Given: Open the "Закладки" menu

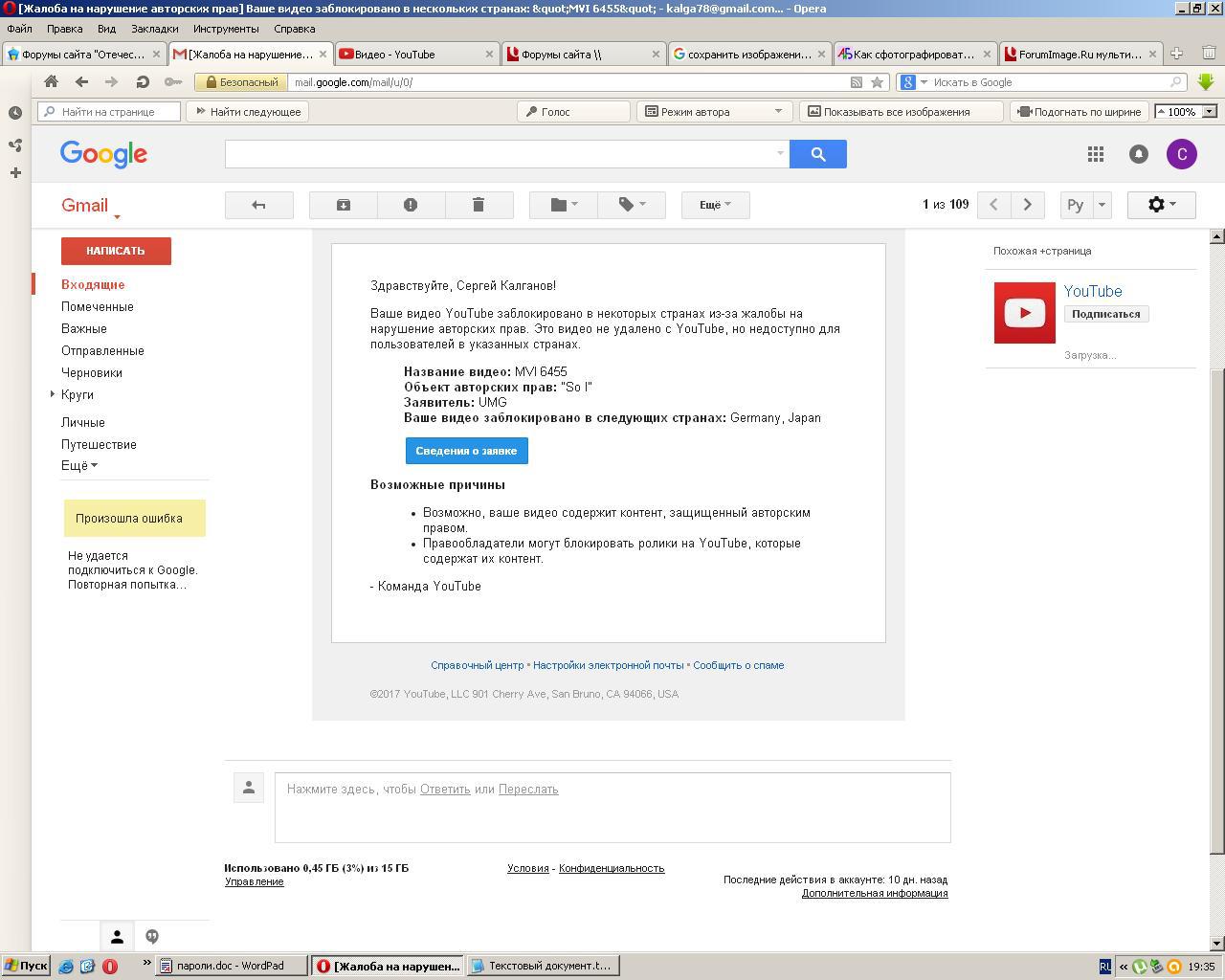Looking at the screenshot, I should (154, 29).
